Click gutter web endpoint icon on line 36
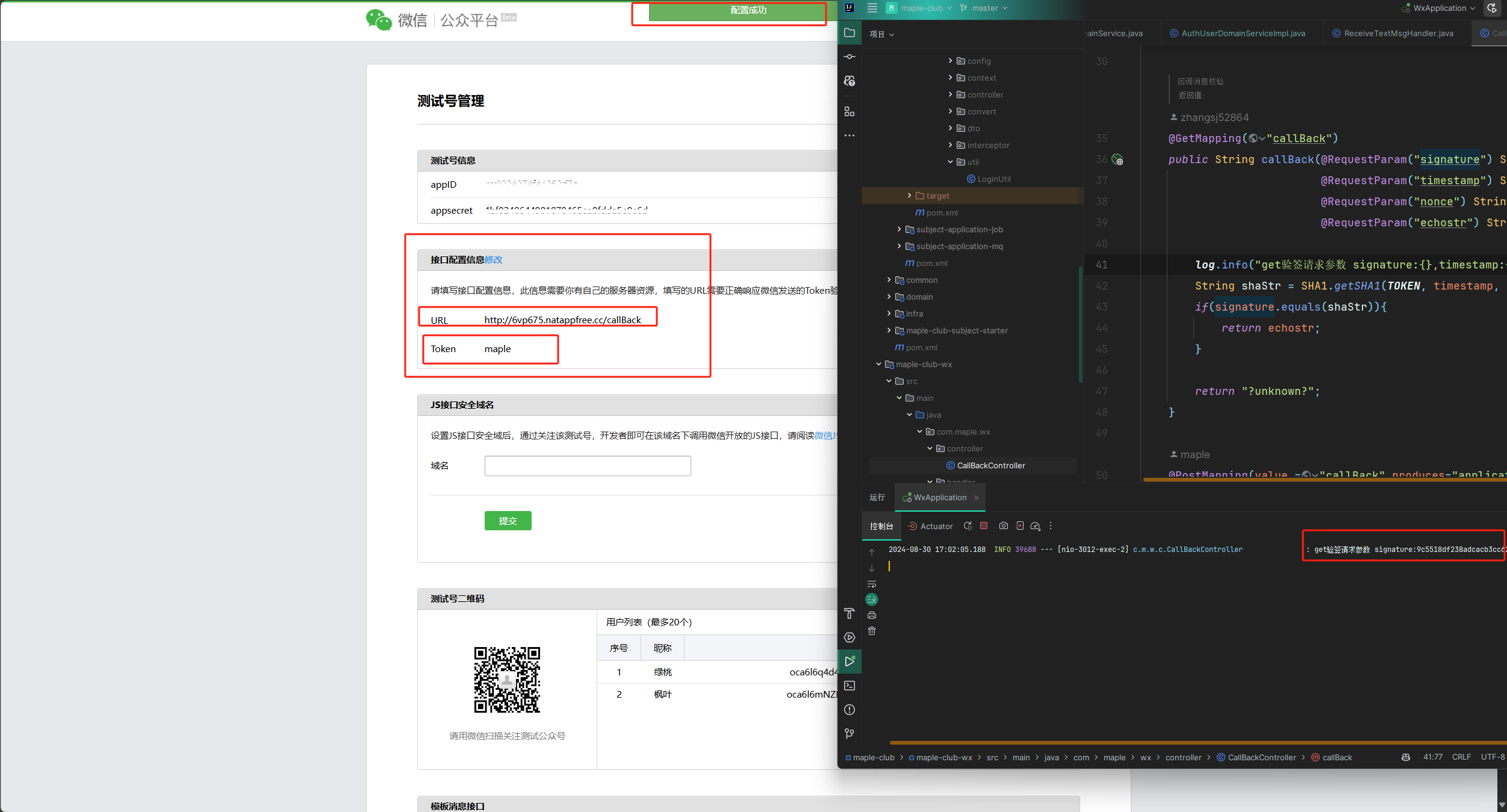Screen dimensions: 1507x812 (x=1117, y=160)
